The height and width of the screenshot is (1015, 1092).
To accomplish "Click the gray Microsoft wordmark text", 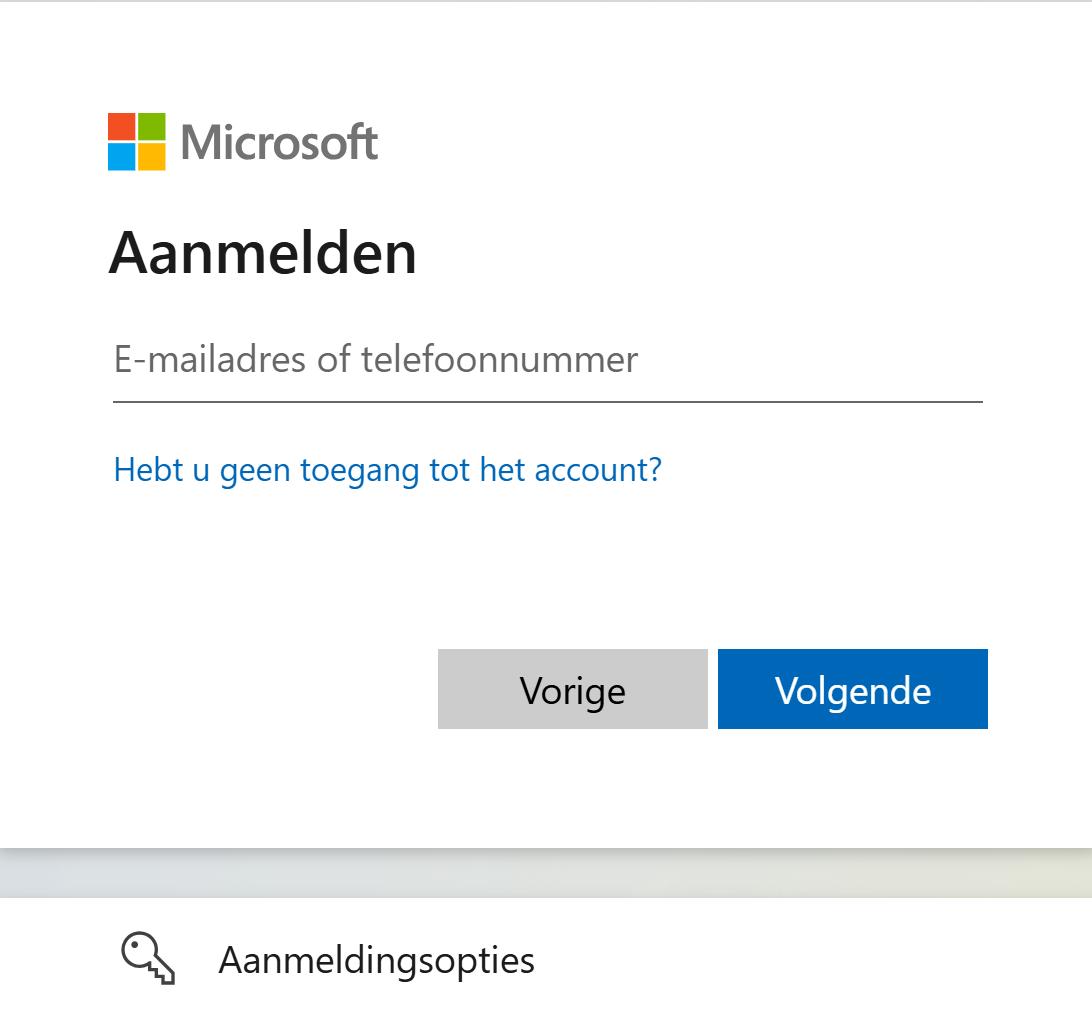I will [279, 142].
